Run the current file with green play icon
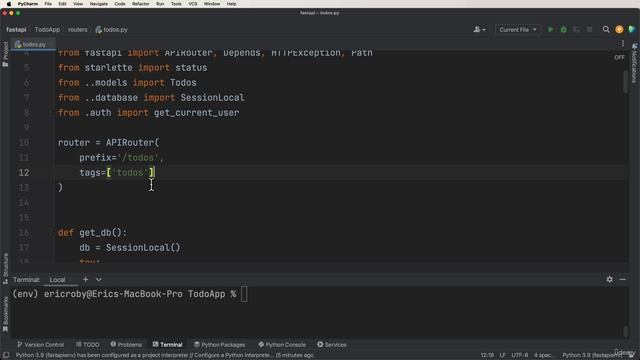This screenshot has width=640, height=360. click(x=551, y=29)
